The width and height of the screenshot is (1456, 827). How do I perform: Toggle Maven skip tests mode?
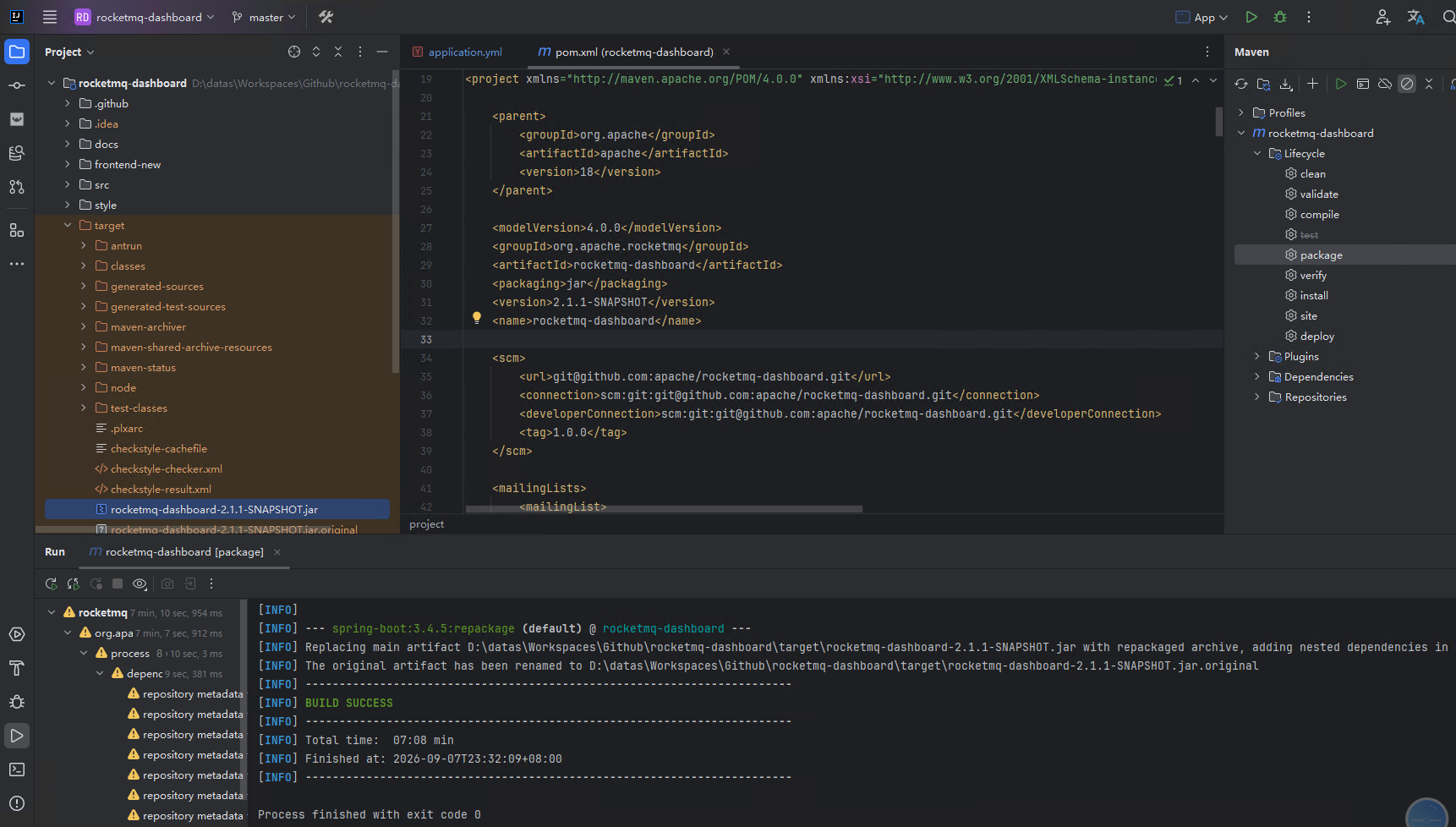(x=1407, y=84)
